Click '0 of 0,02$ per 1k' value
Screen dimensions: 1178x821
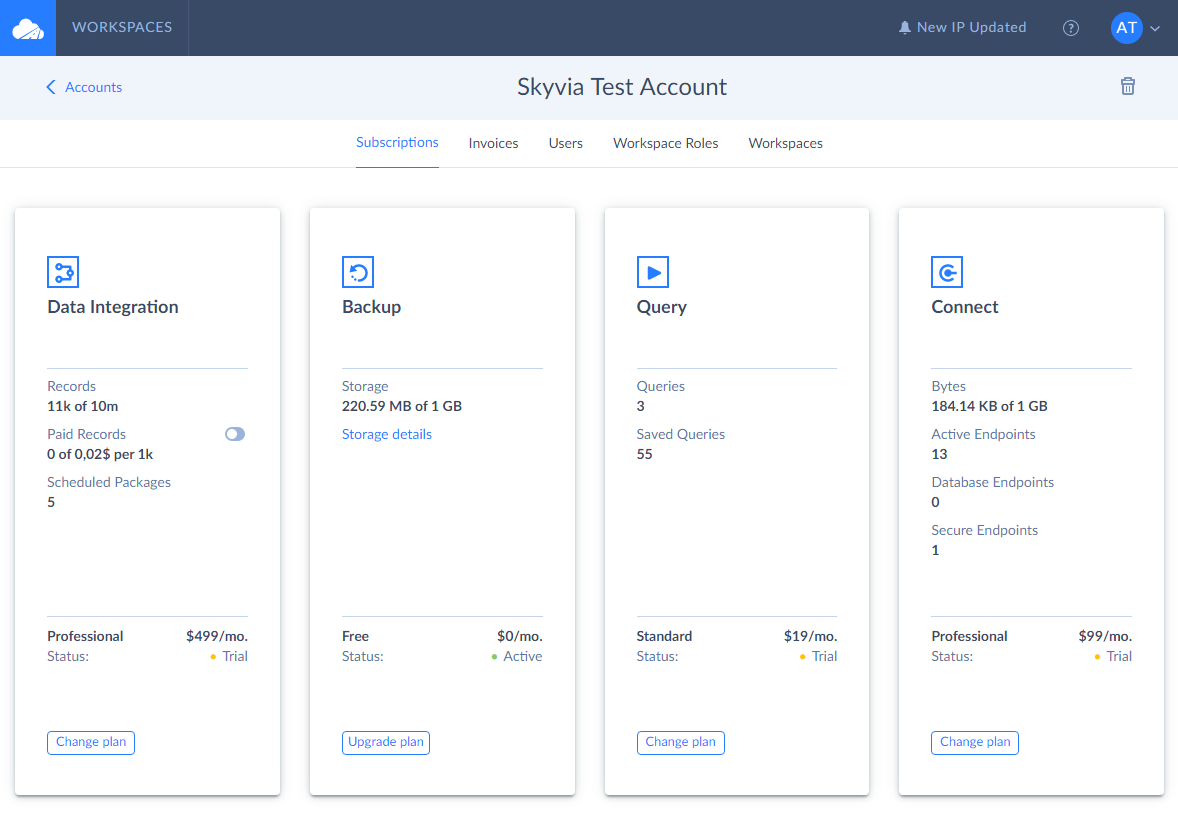pos(100,454)
